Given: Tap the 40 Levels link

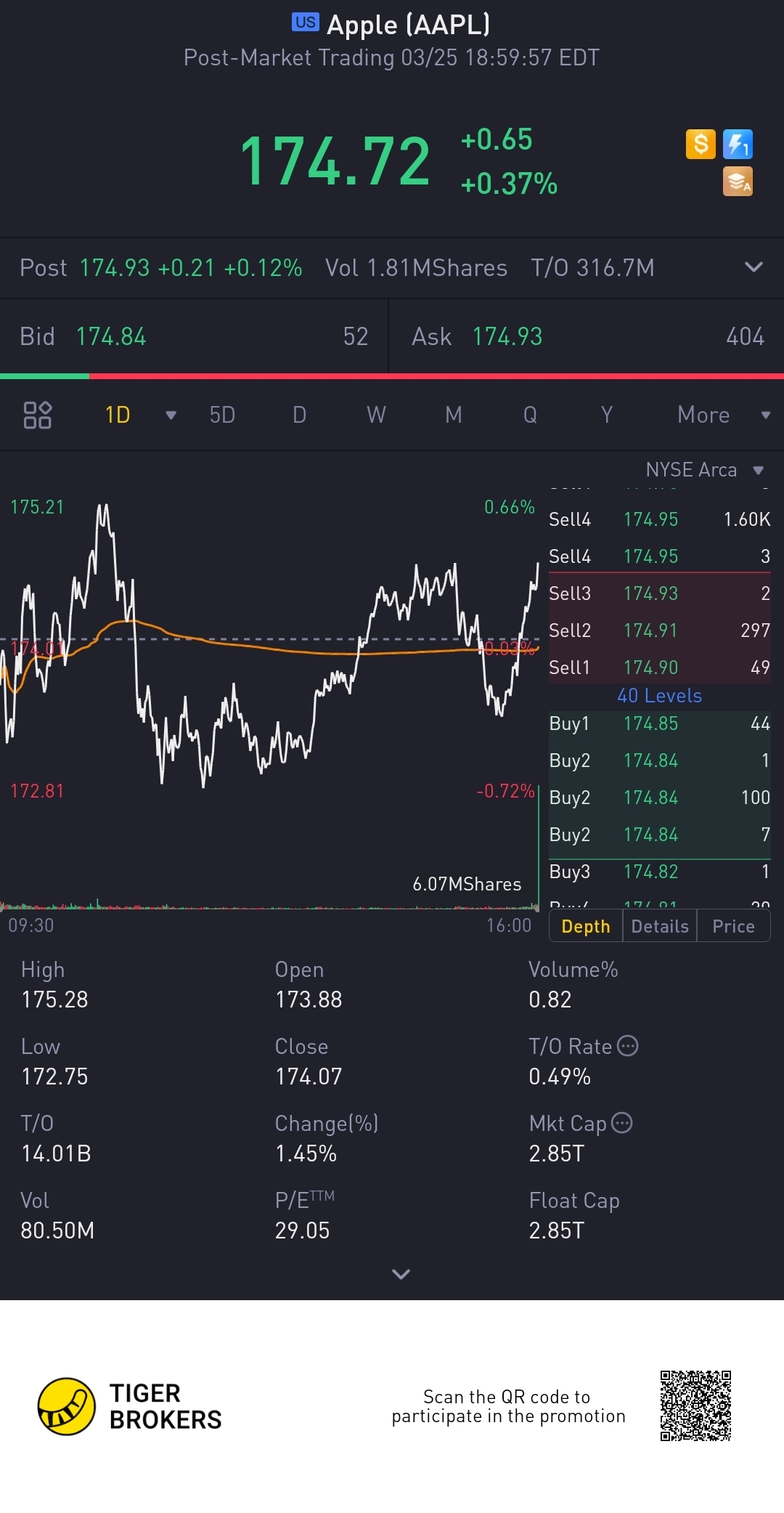Looking at the screenshot, I should pyautogui.click(x=659, y=696).
